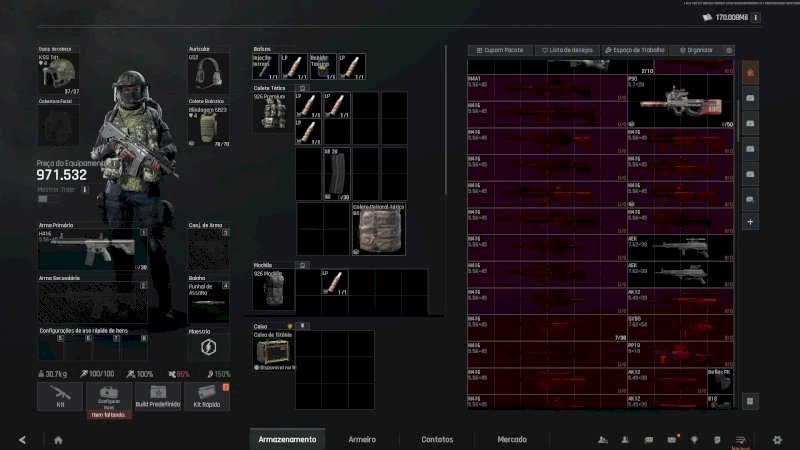Open the squad icon in bottom bar
The height and width of the screenshot is (450, 800).
(603, 440)
